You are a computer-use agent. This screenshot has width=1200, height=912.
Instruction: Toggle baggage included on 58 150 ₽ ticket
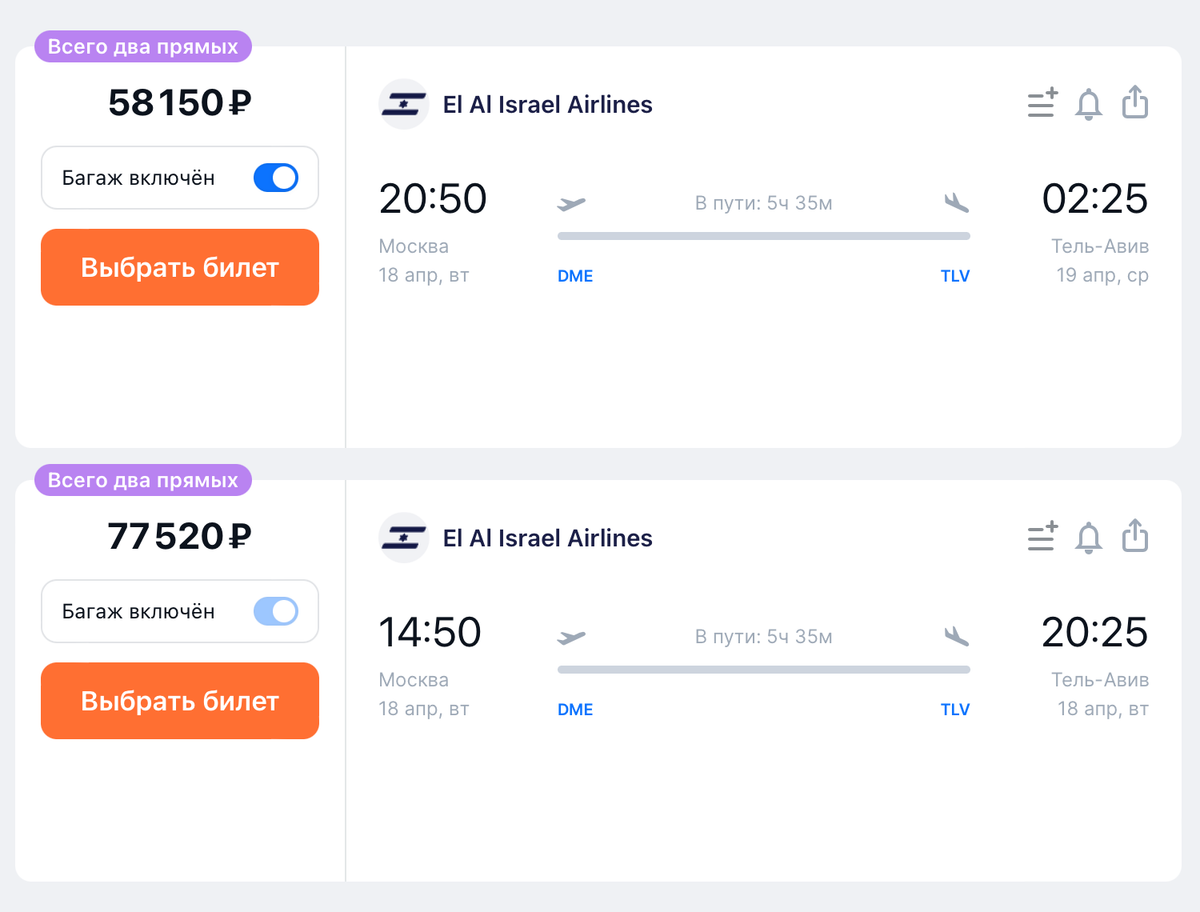275,178
